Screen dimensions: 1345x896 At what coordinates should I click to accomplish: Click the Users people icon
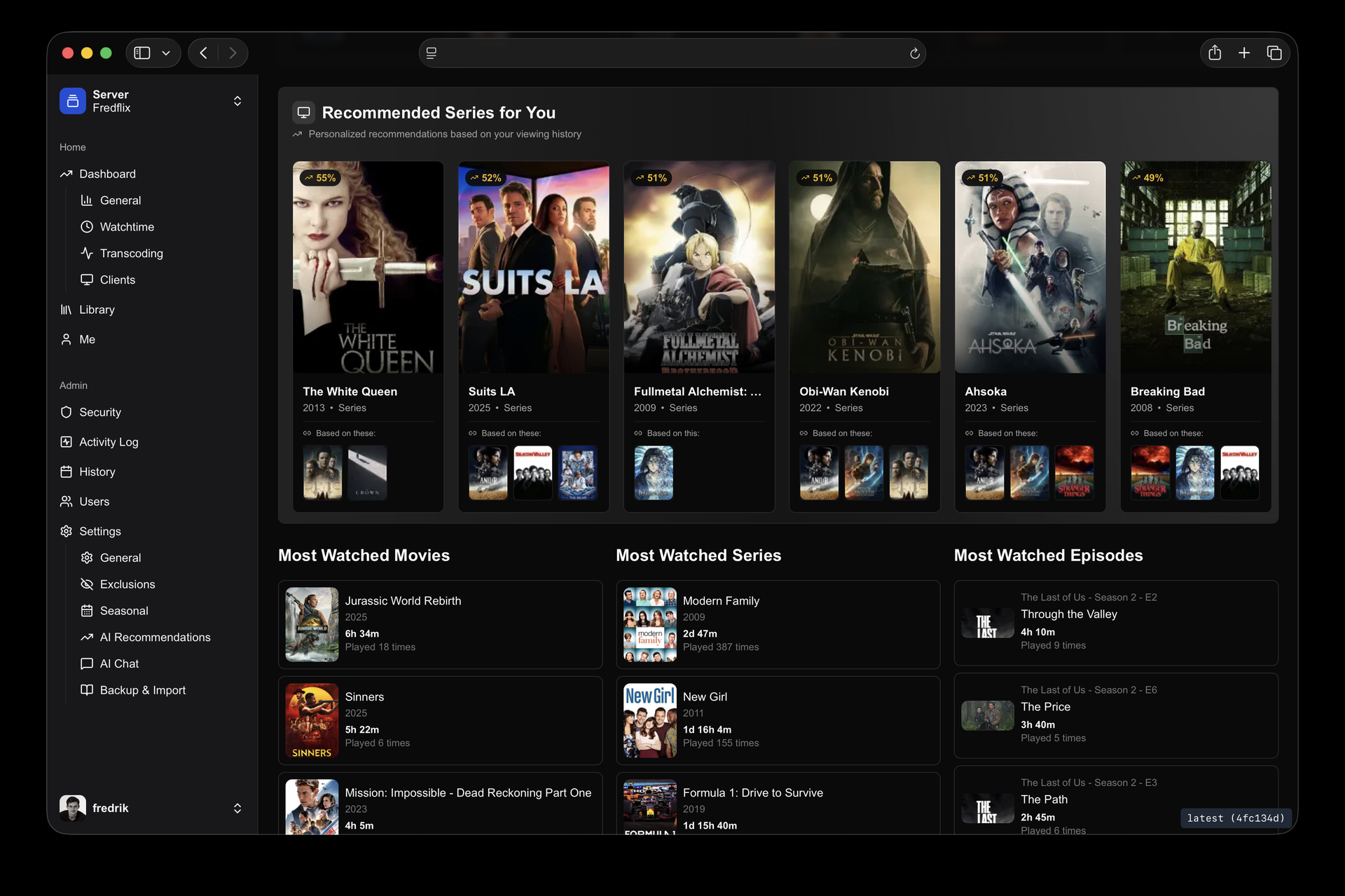67,502
